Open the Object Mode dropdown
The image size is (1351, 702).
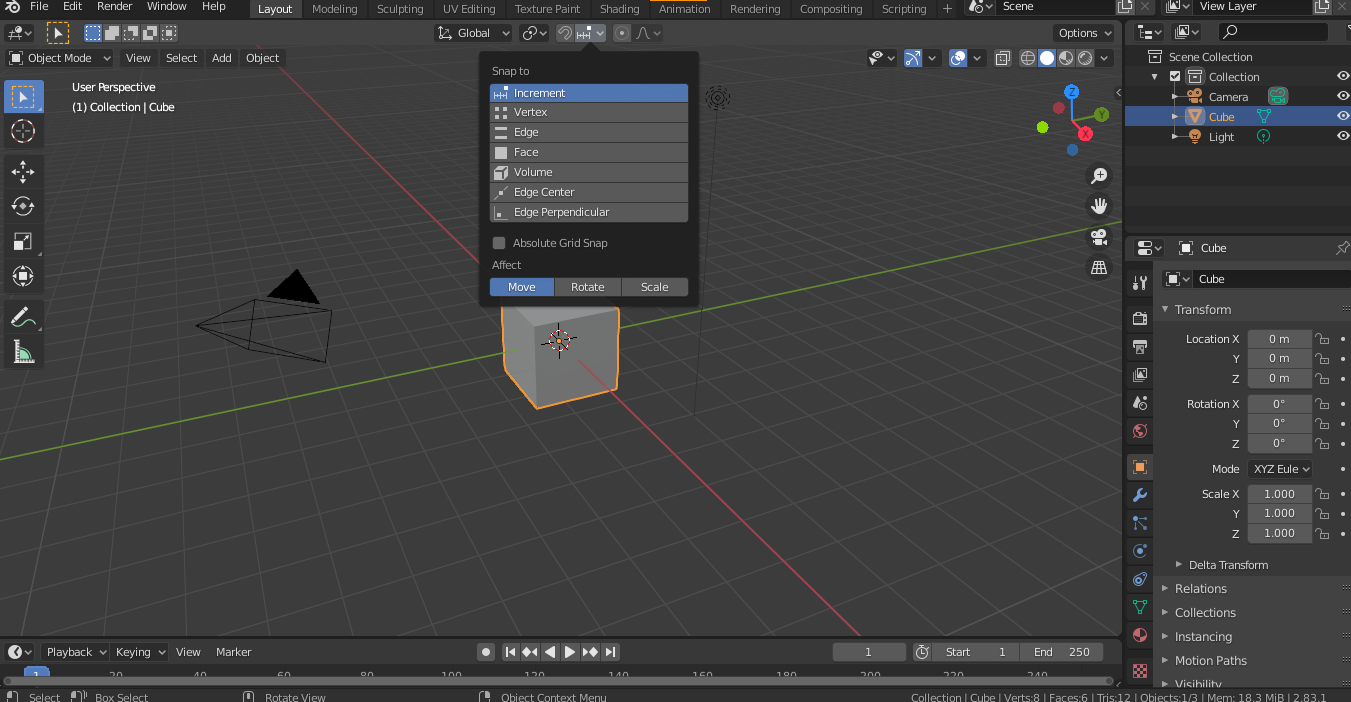point(60,58)
